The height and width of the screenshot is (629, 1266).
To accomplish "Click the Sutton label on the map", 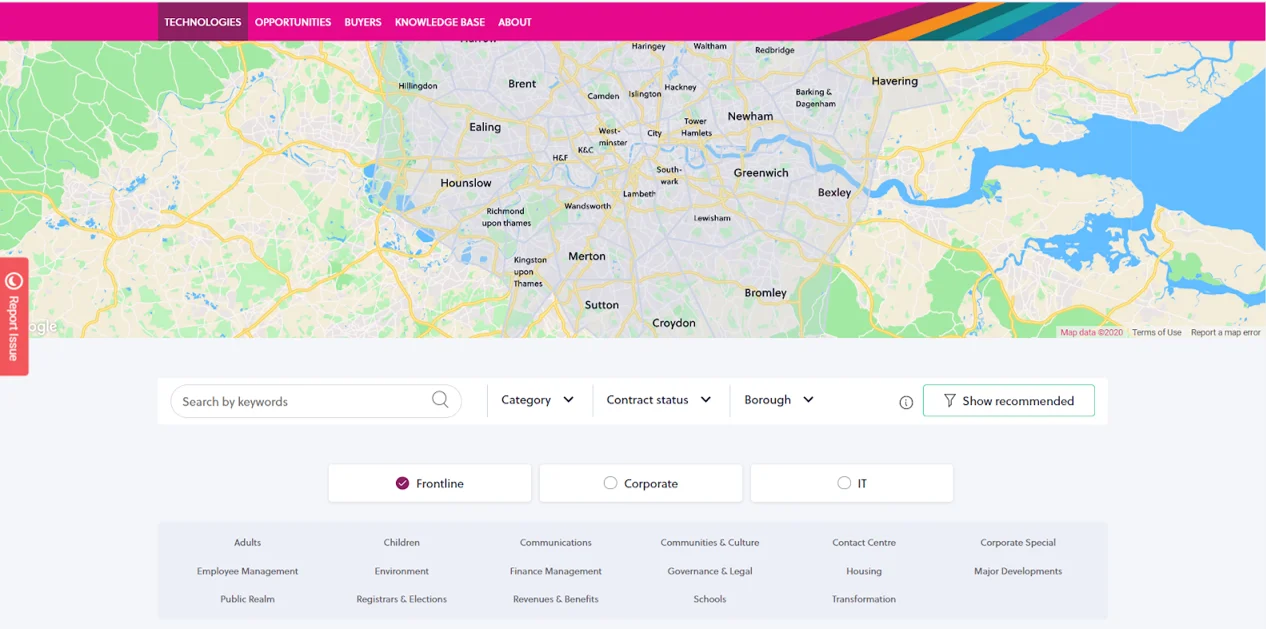I will point(602,305).
